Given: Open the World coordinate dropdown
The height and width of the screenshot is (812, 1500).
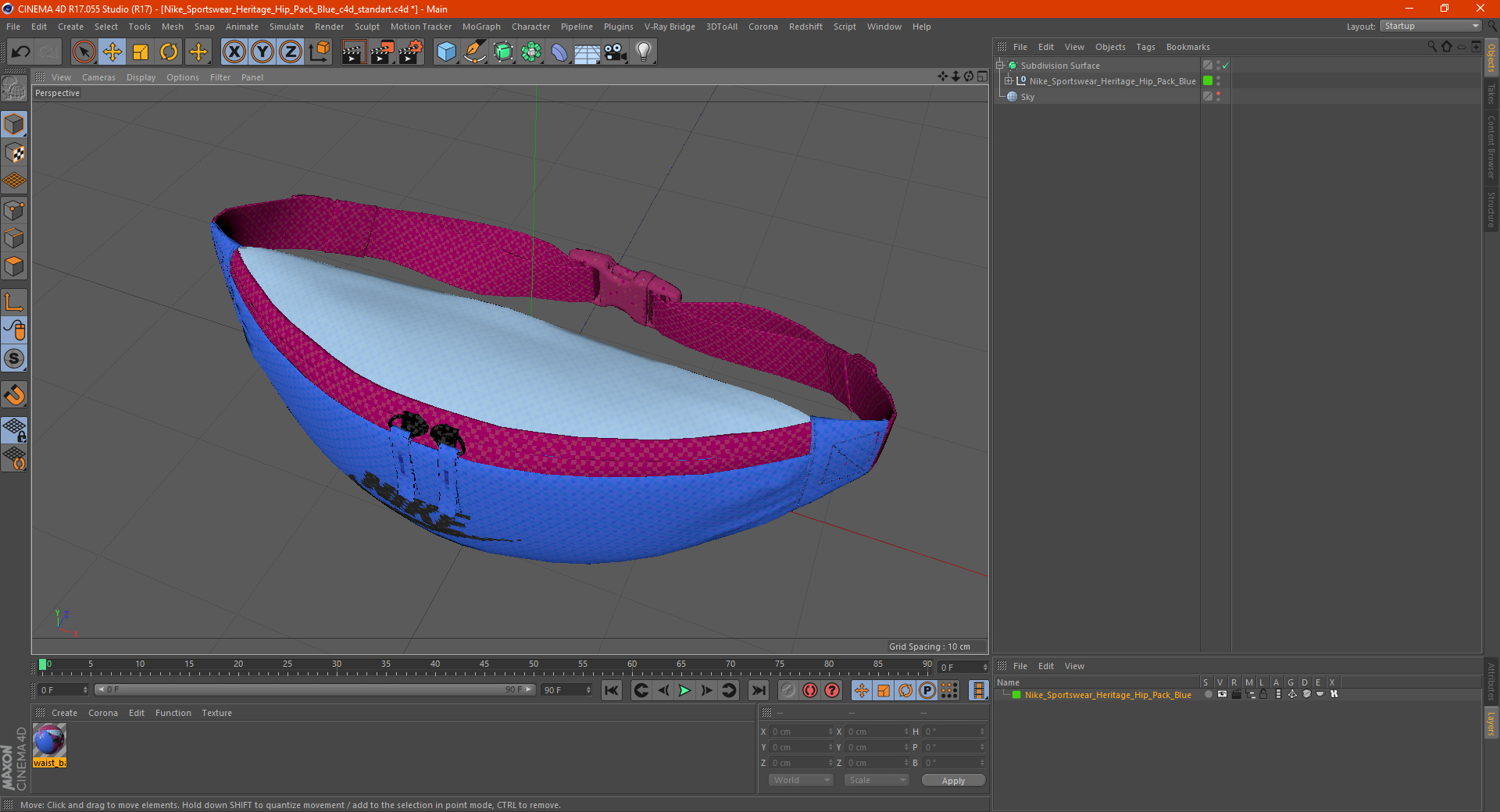Looking at the screenshot, I should [801, 780].
